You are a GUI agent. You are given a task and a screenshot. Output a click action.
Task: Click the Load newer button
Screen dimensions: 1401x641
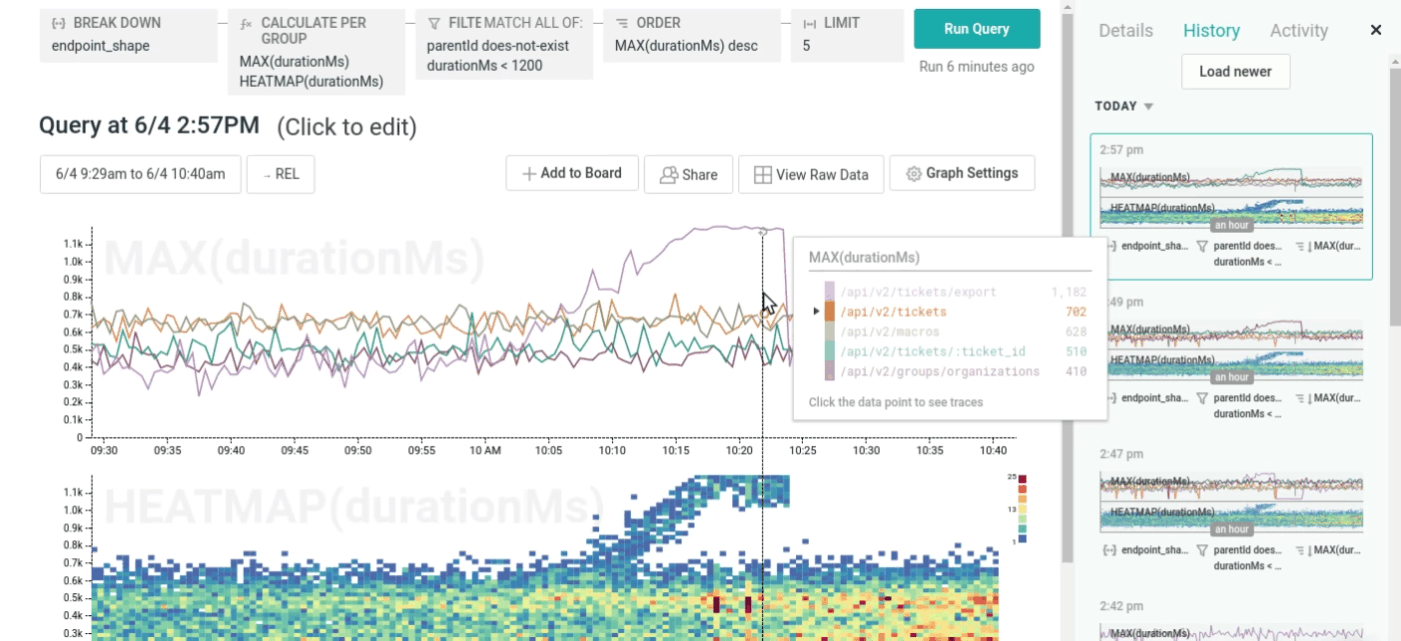(x=1235, y=71)
